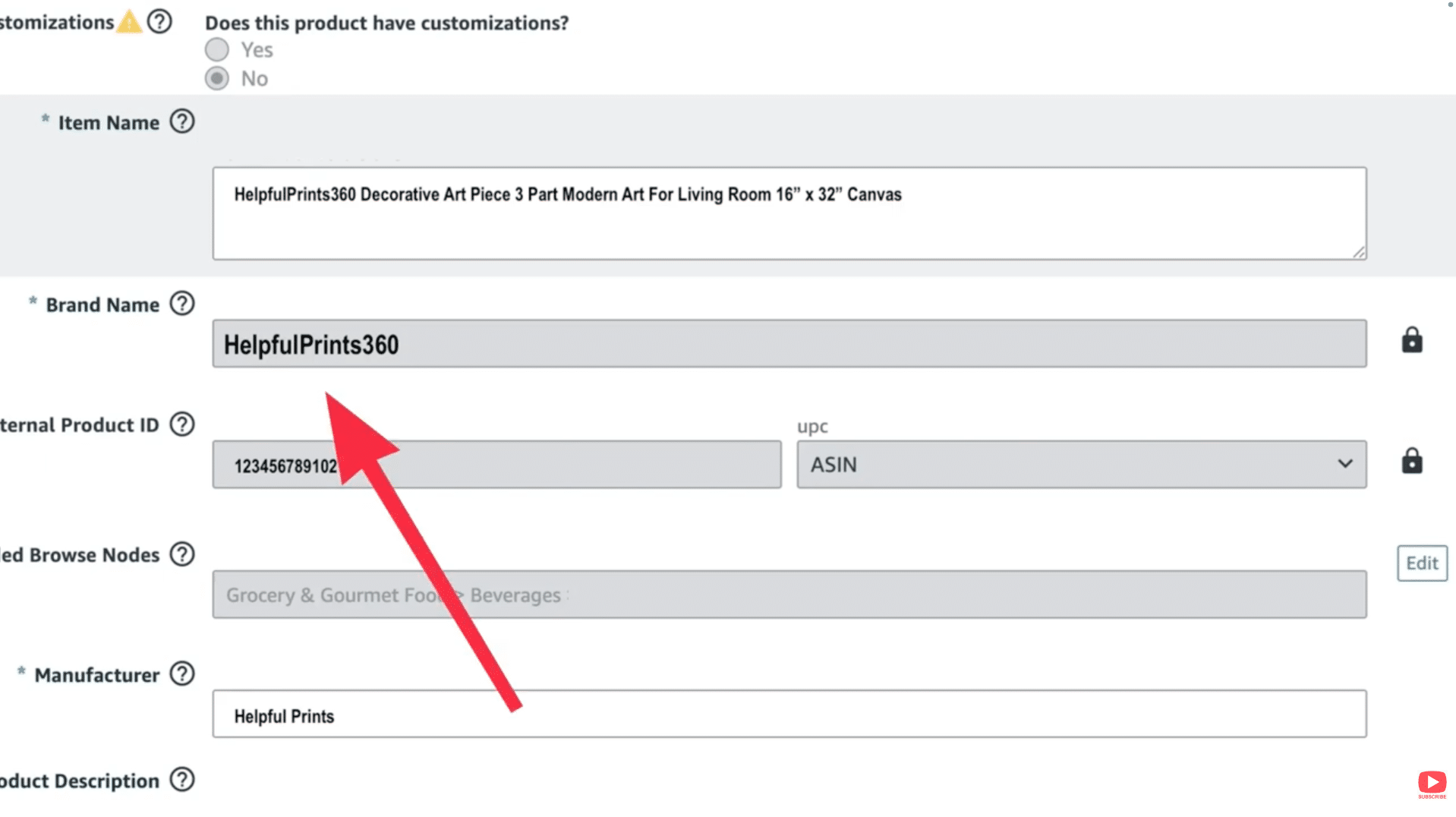Open the ASIN product ID type dropdown

click(1078, 464)
